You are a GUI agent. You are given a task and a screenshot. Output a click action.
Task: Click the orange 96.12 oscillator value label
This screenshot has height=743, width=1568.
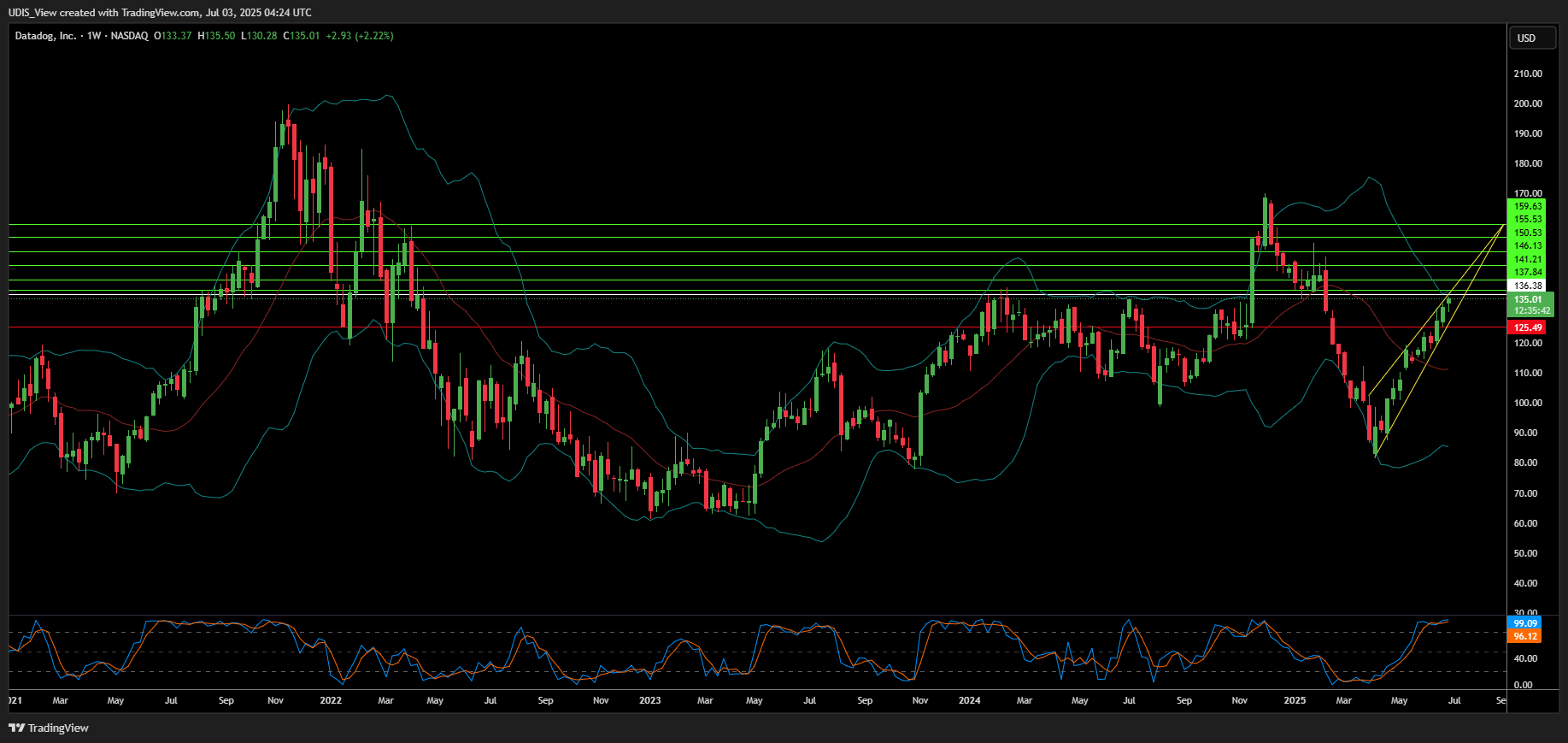(x=1525, y=636)
